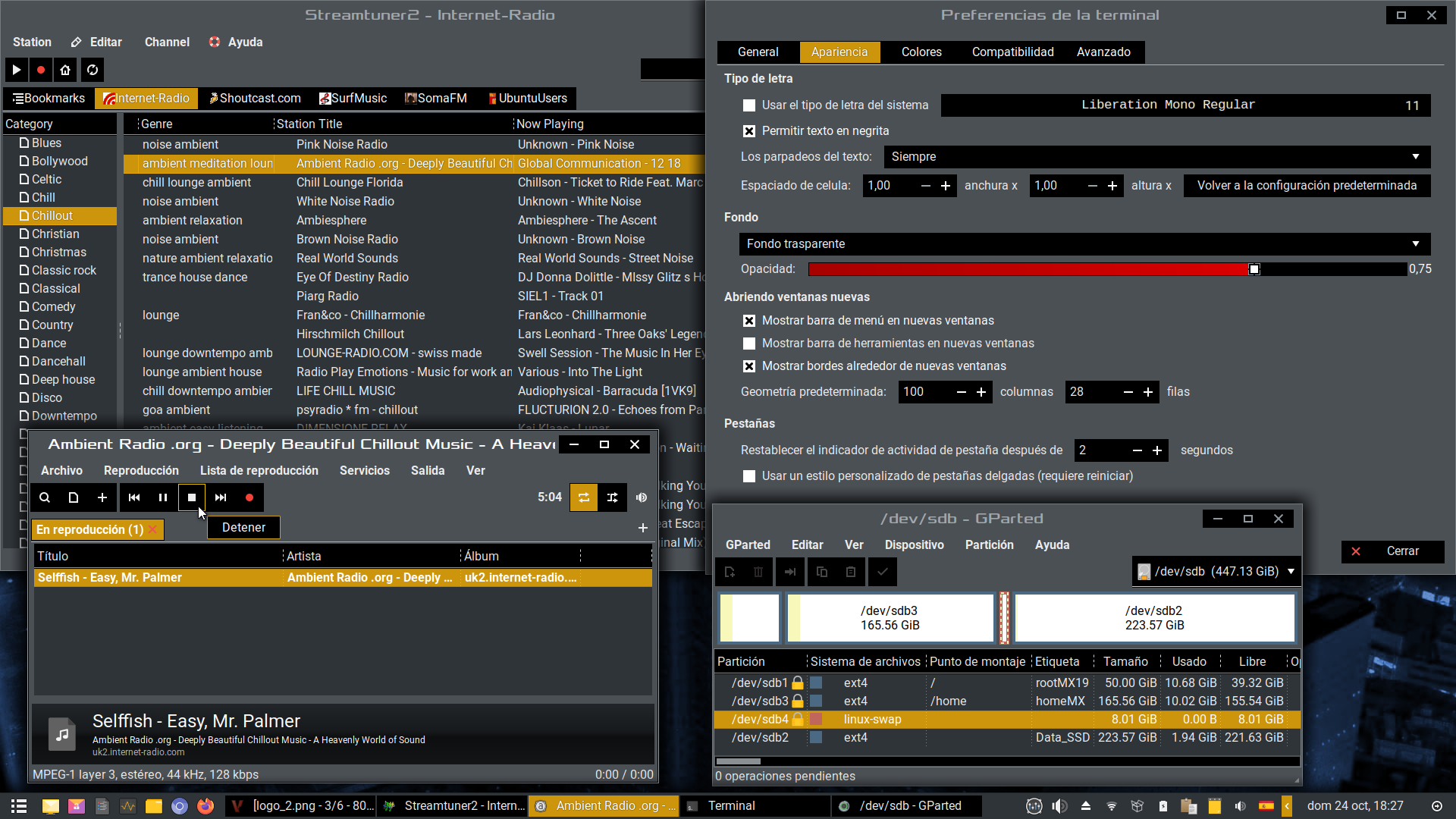Screen dimensions: 1456x819
Task: Pause playback in Audacious
Action: 163,497
